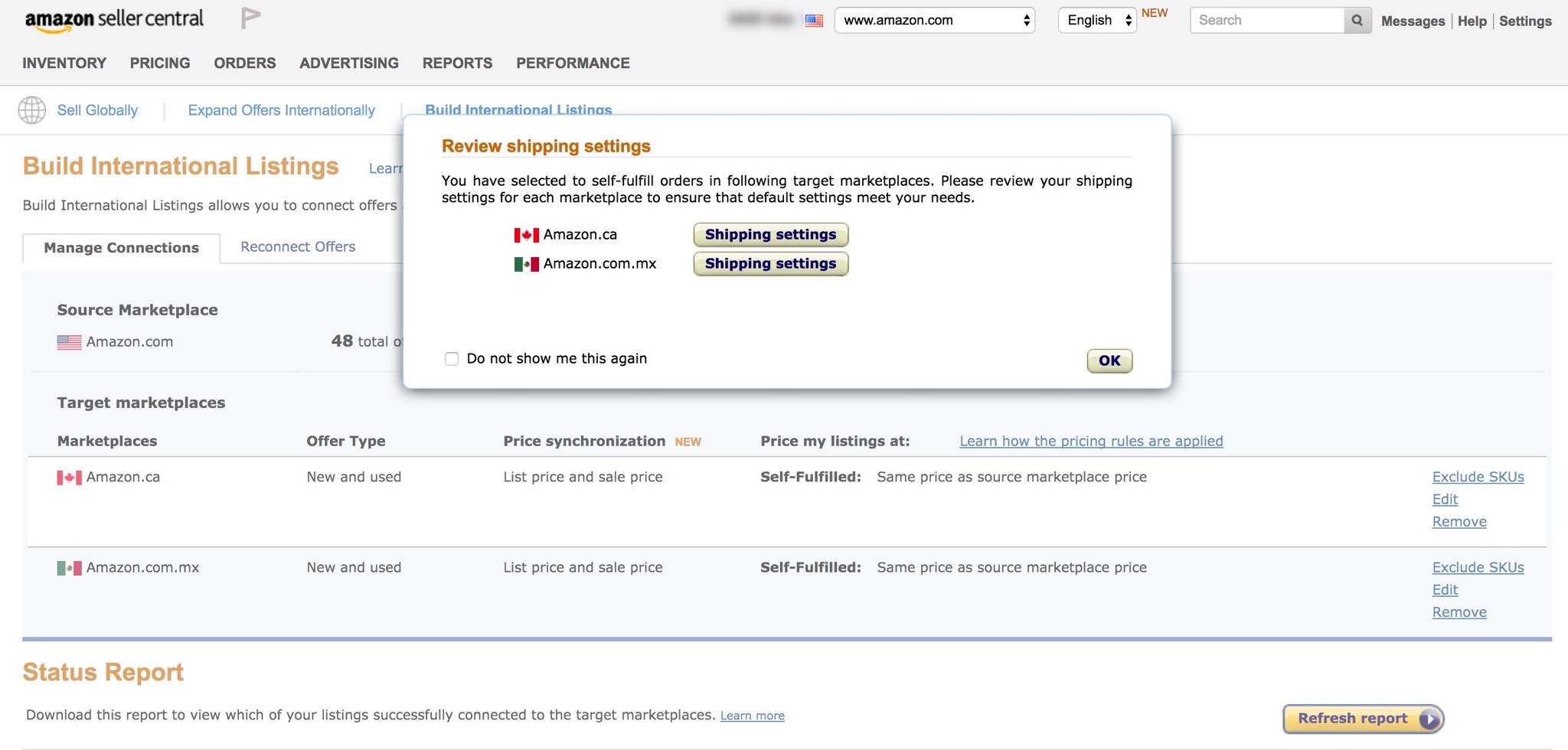Click Amazon.ca text in the dialog
Viewport: 1568px width, 750px height.
tap(580, 235)
